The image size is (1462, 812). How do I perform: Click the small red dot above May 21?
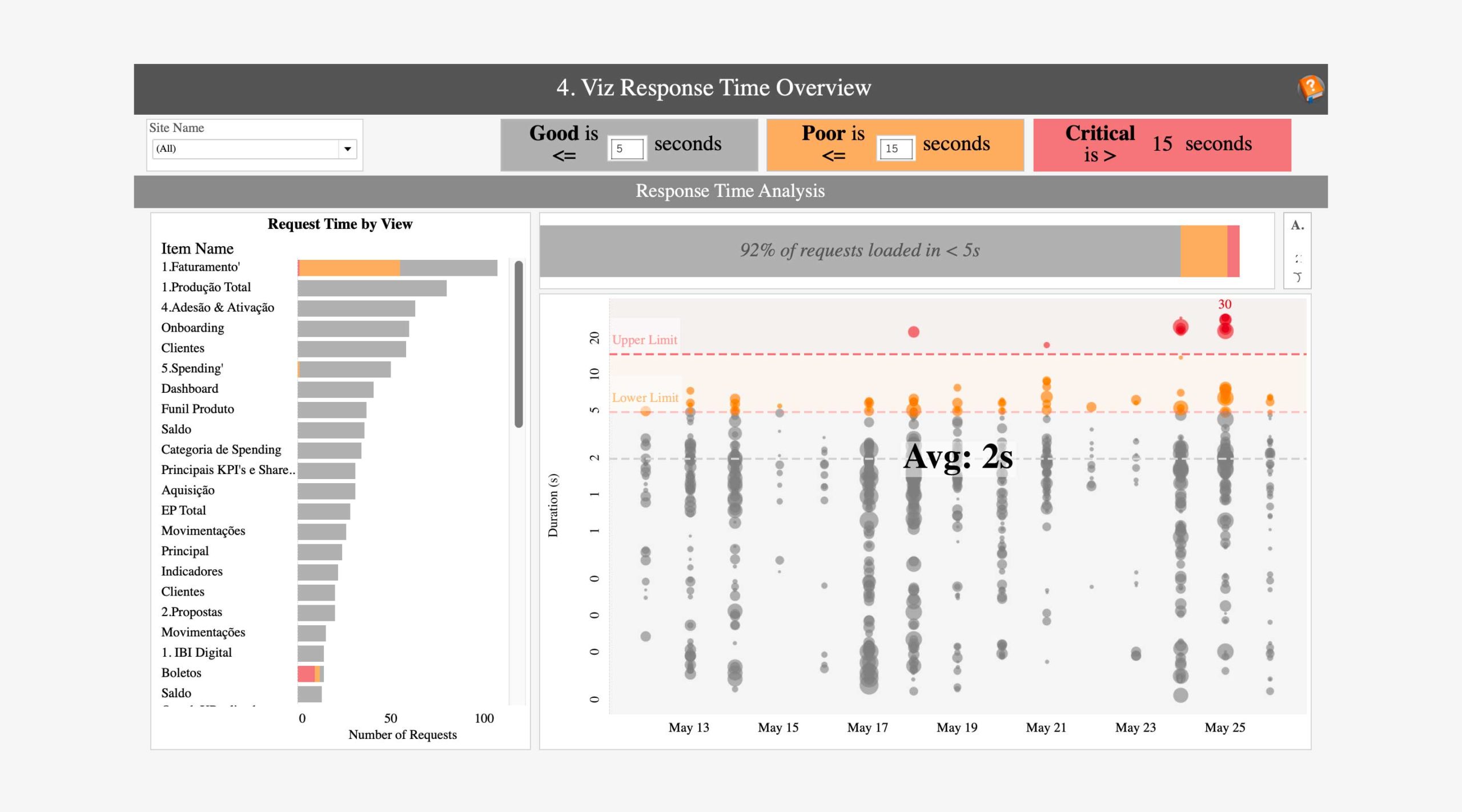pos(1047,345)
